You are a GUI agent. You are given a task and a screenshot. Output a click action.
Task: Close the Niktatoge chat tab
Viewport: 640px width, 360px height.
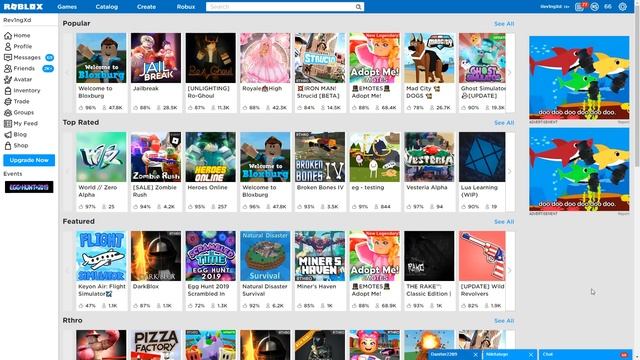[x=531, y=355]
